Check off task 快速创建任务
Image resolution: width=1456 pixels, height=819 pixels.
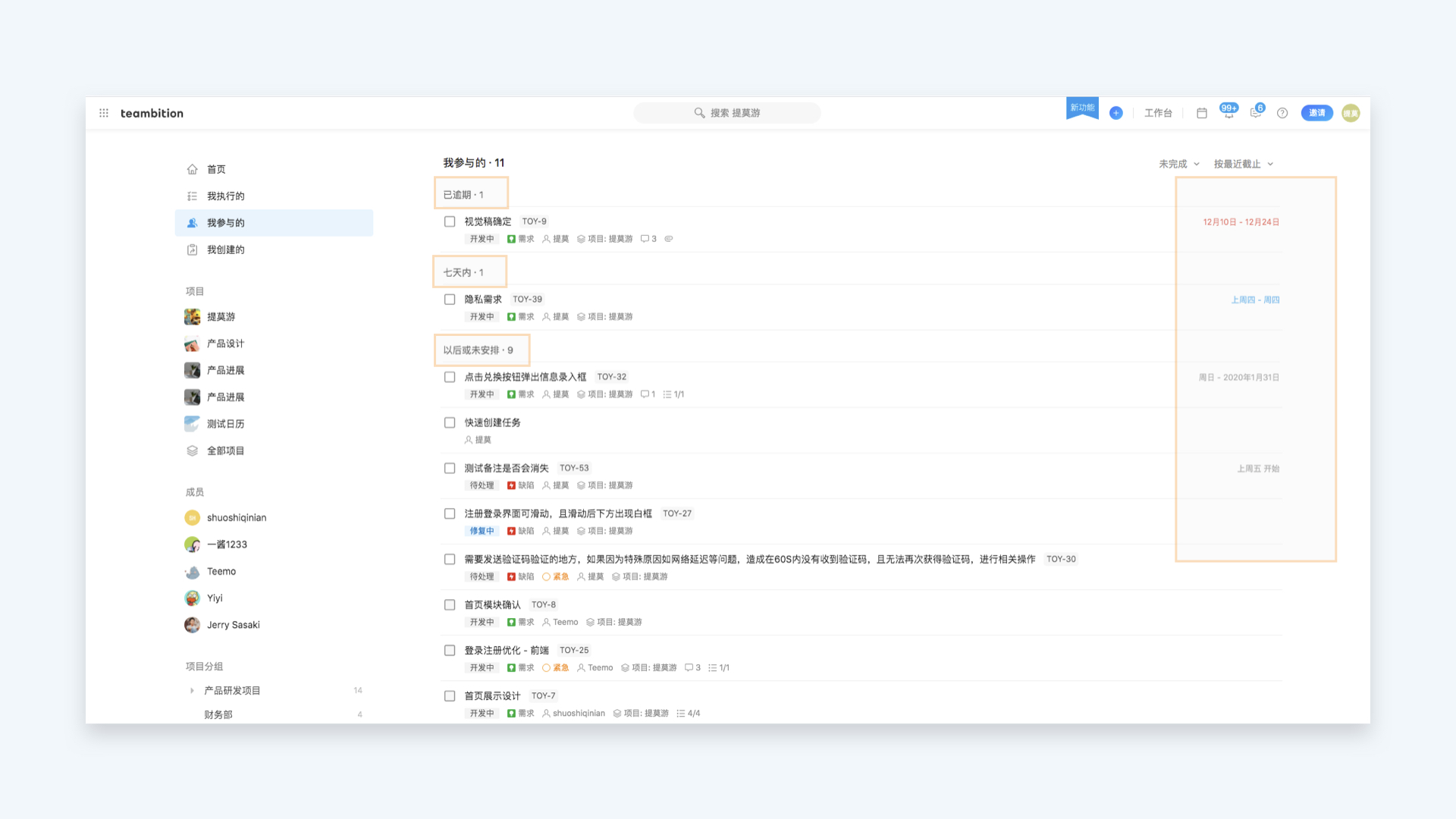(450, 422)
